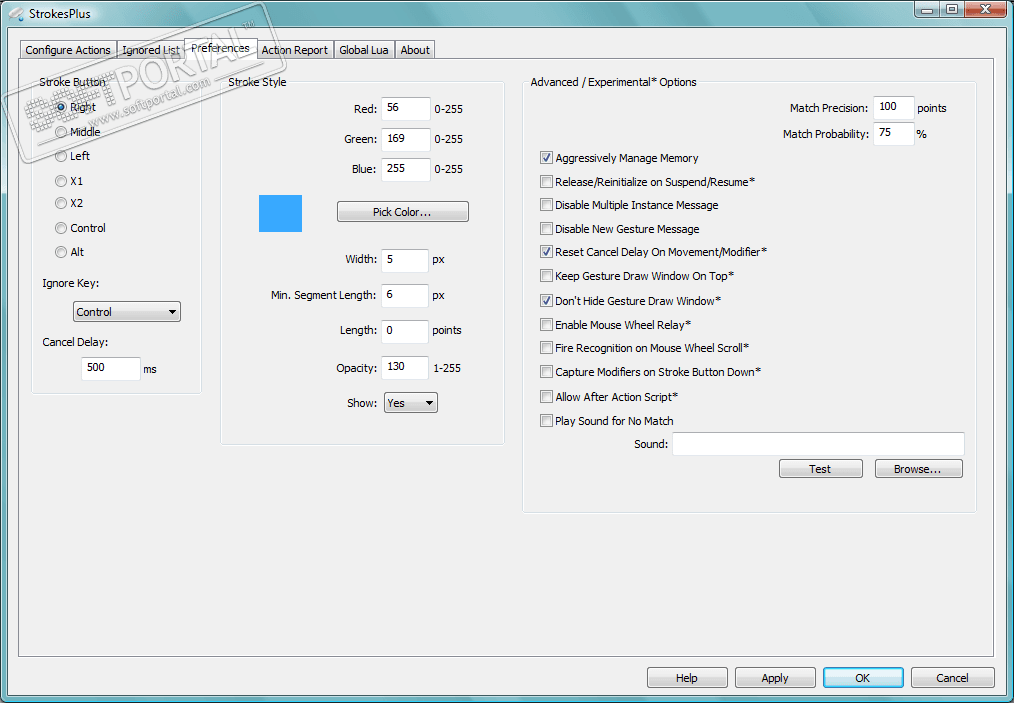Viewport: 1014px width, 703px height.
Task: Maximize the StrokesPlus window
Action: point(952,9)
